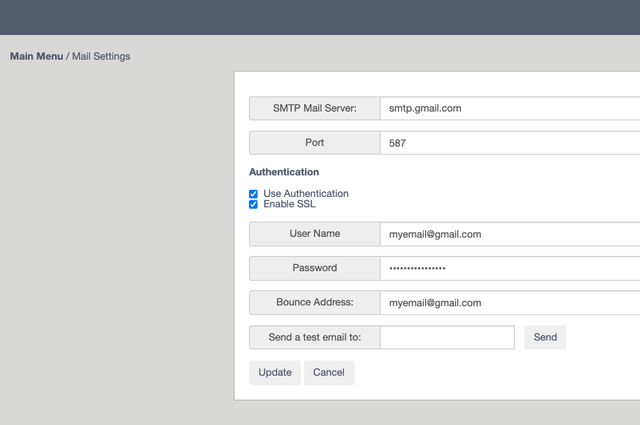
Task: Save settings with the Update button
Action: click(x=275, y=373)
